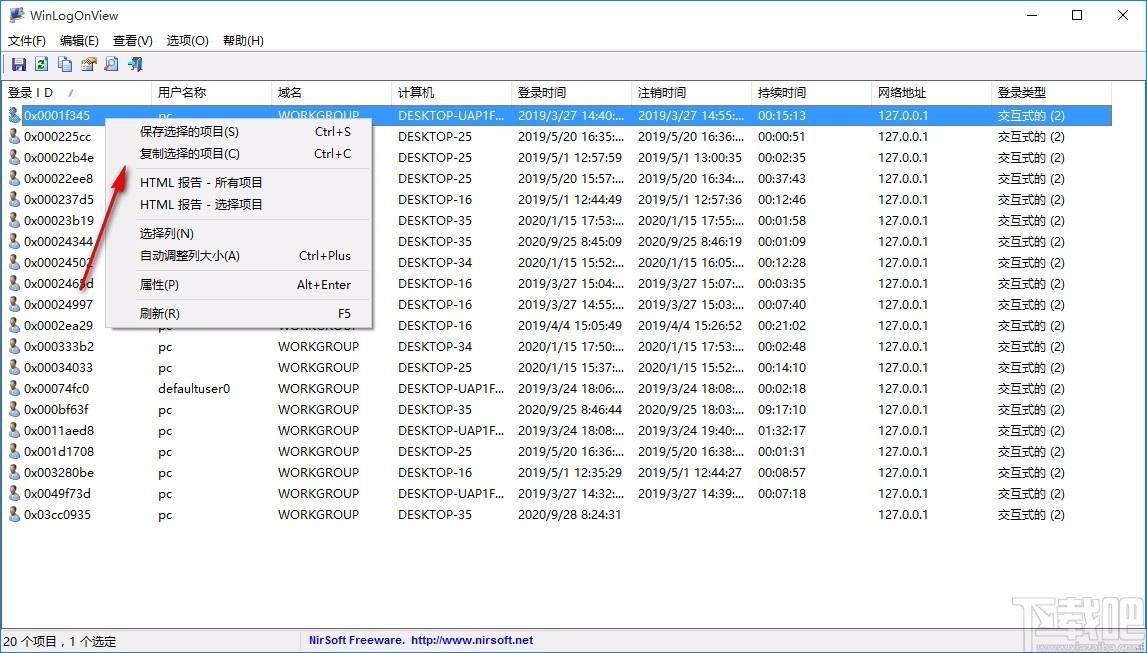Open the 编辑(E) menu
Image resolution: width=1147 pixels, height=653 pixels.
coord(79,41)
